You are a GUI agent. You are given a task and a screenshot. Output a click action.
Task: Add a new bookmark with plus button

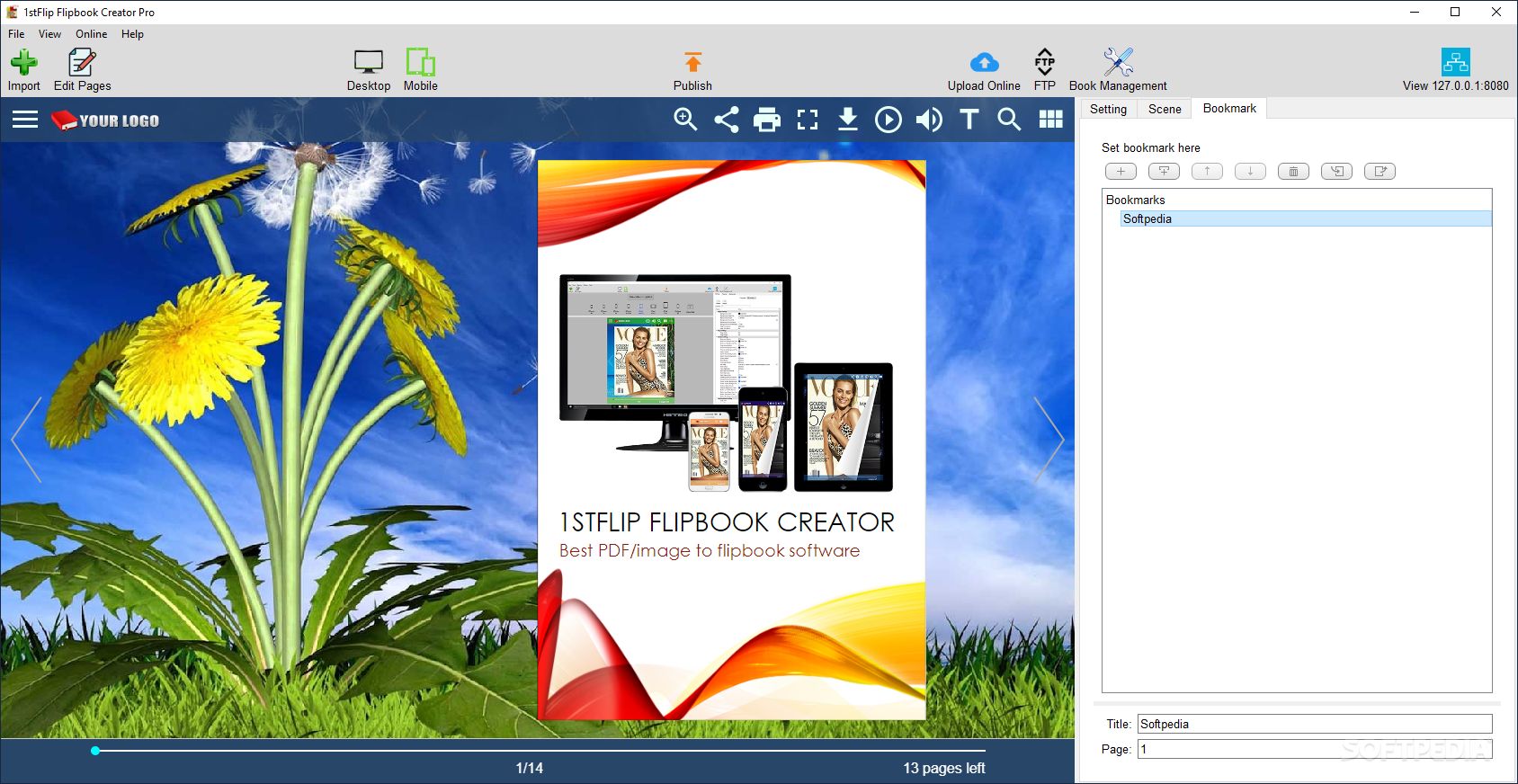[x=1121, y=171]
